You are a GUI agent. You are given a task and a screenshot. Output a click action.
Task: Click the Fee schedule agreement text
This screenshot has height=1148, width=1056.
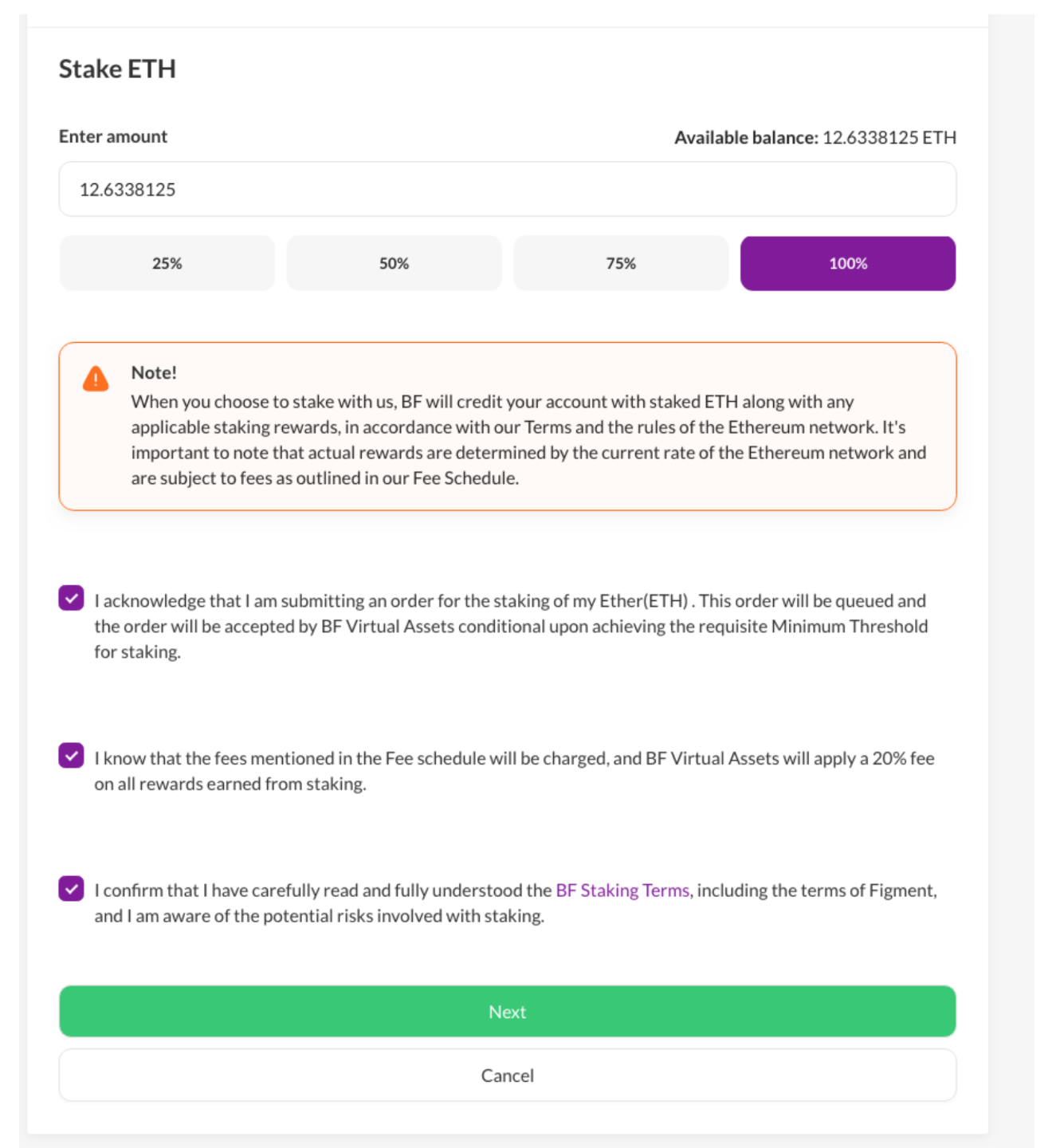pos(513,771)
